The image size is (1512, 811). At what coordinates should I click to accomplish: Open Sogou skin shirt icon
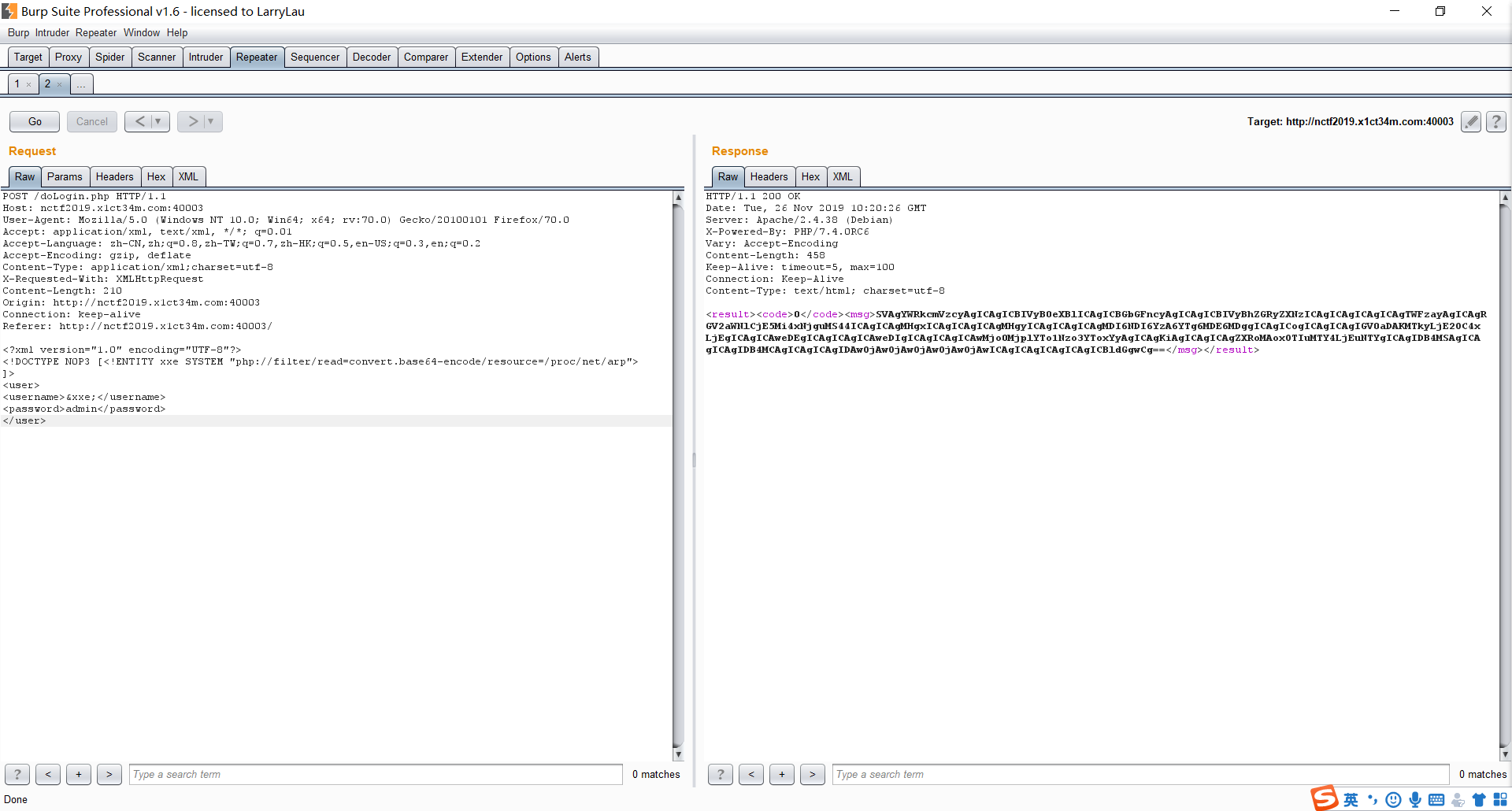tap(1479, 800)
